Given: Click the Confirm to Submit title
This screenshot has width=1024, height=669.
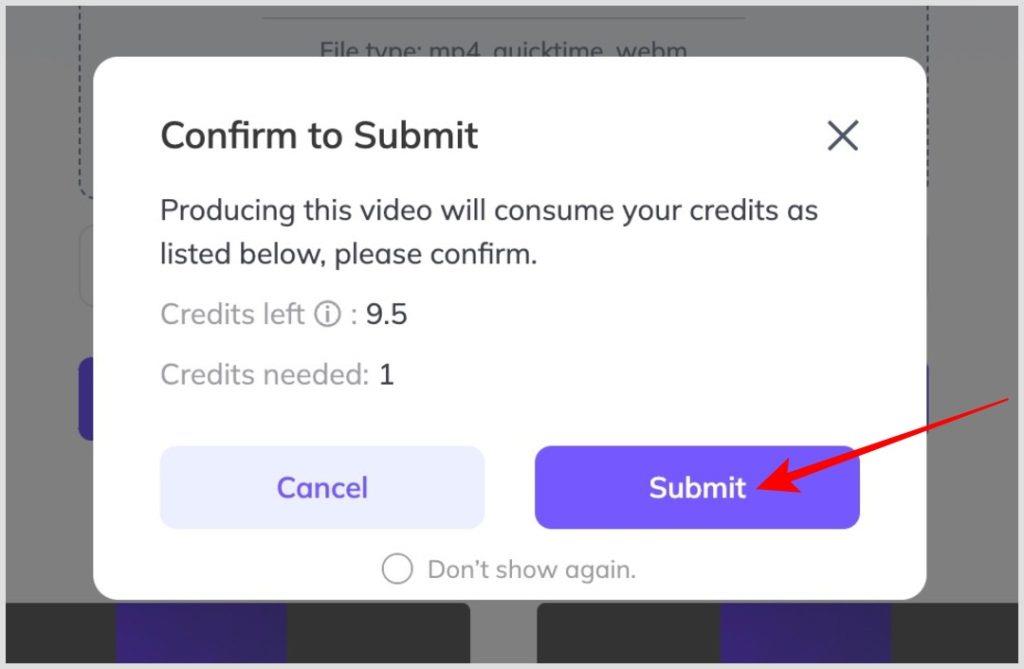Looking at the screenshot, I should point(319,135).
